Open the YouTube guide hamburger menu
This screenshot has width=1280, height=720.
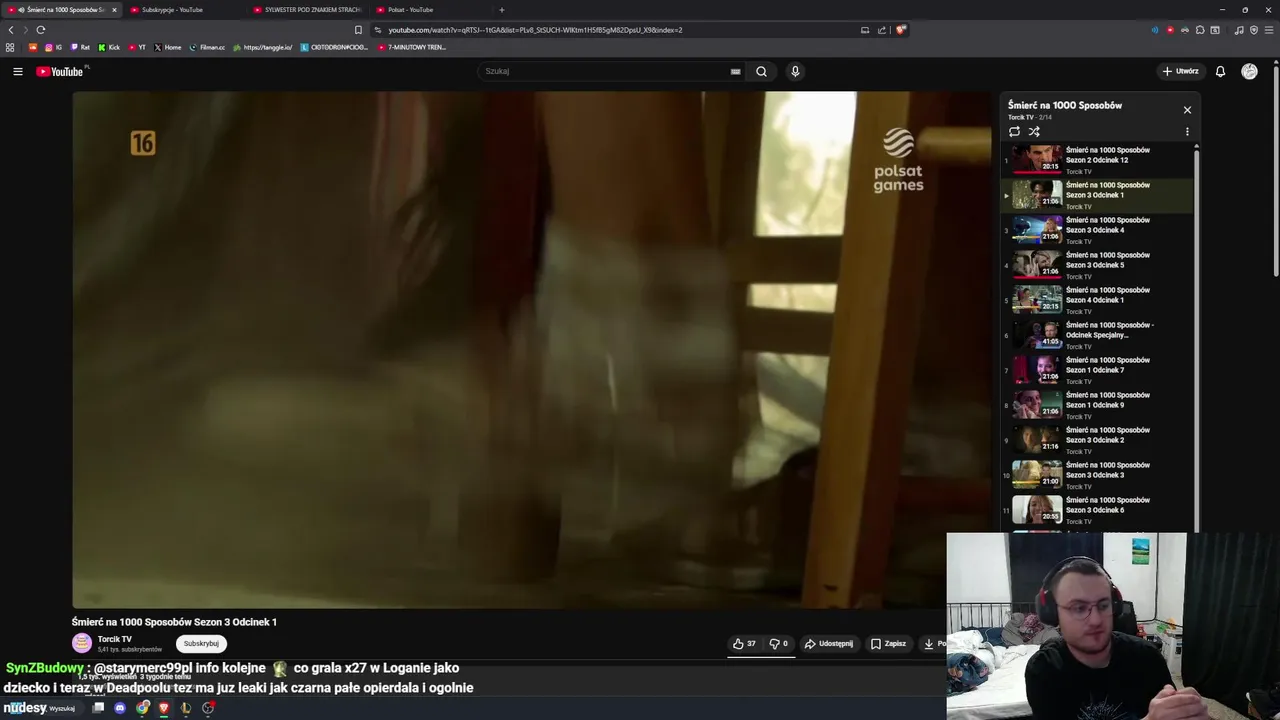click(17, 71)
